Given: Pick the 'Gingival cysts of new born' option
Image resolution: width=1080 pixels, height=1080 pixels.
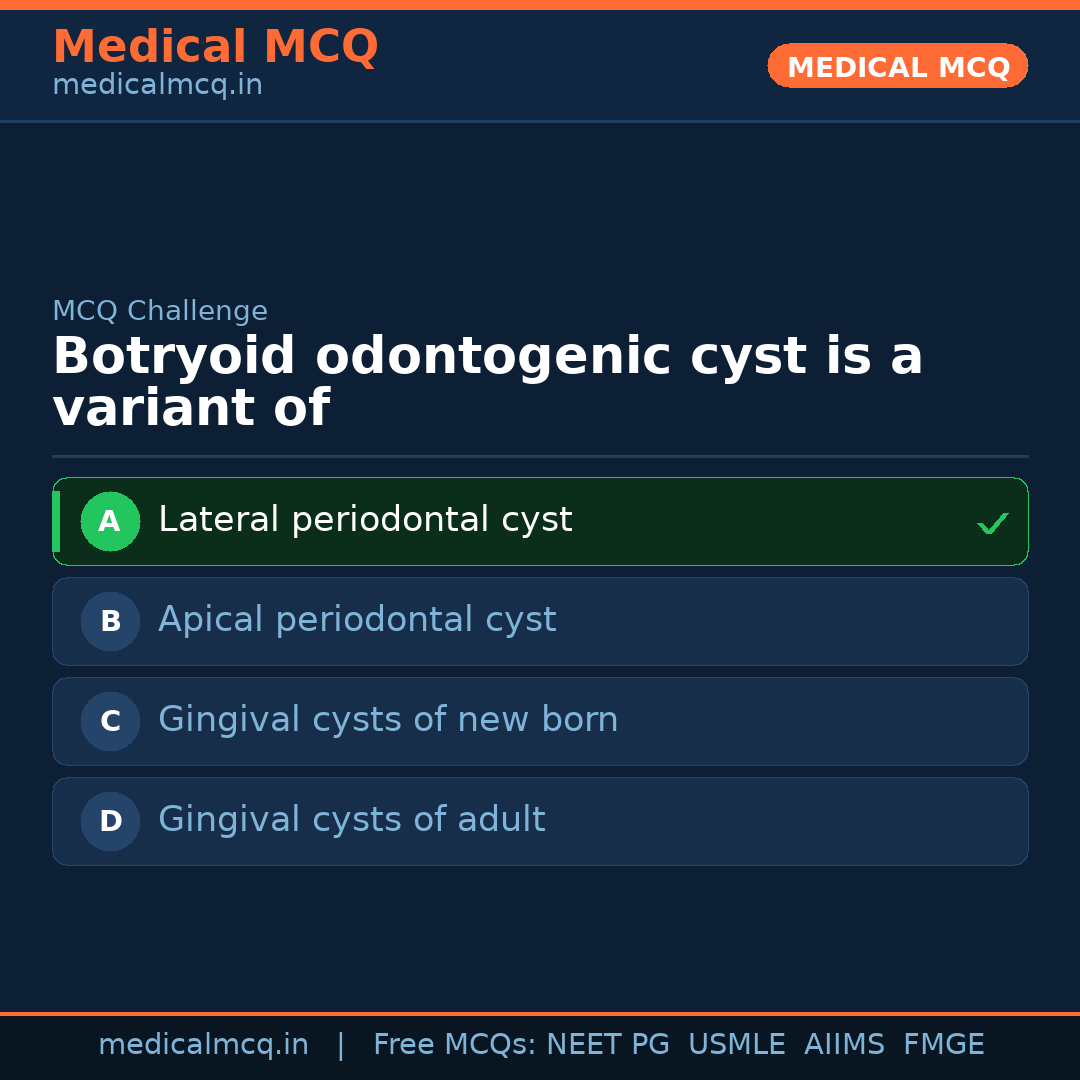Looking at the screenshot, I should coord(388,720).
